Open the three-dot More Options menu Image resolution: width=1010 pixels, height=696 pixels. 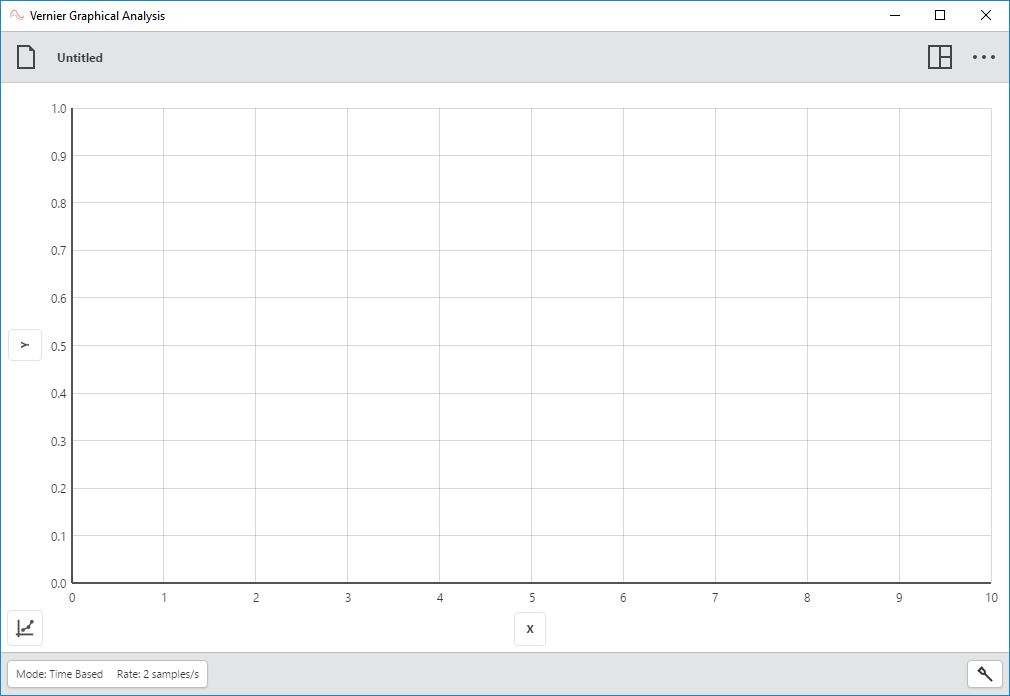point(984,57)
